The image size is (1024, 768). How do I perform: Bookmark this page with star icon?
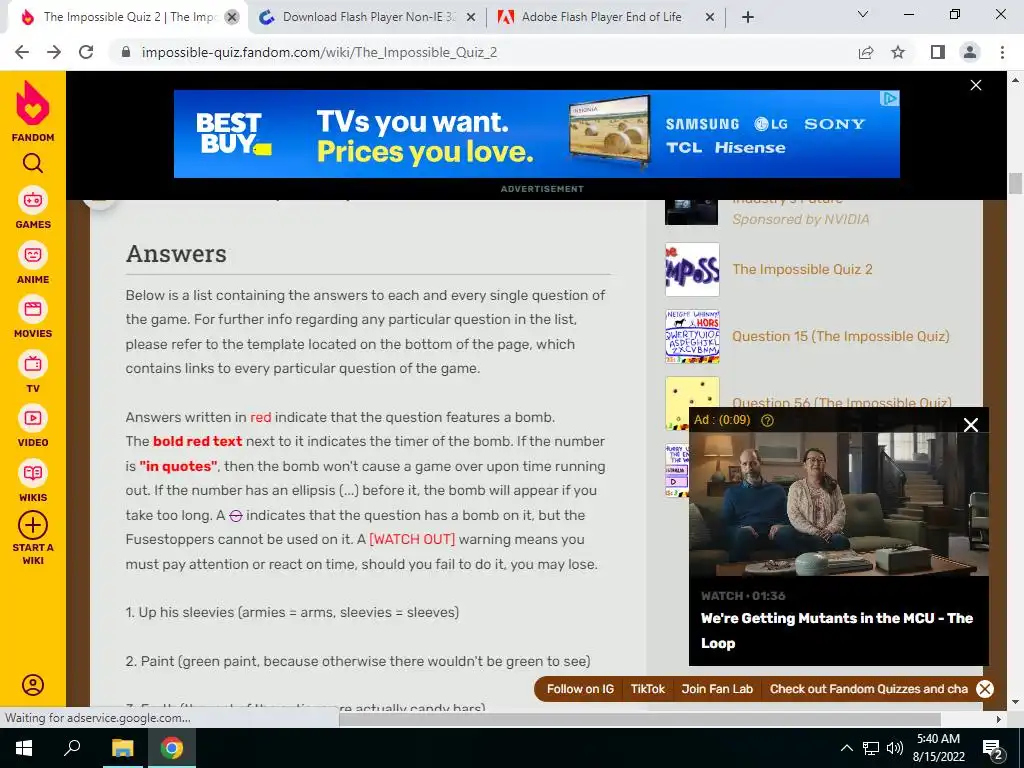click(899, 52)
